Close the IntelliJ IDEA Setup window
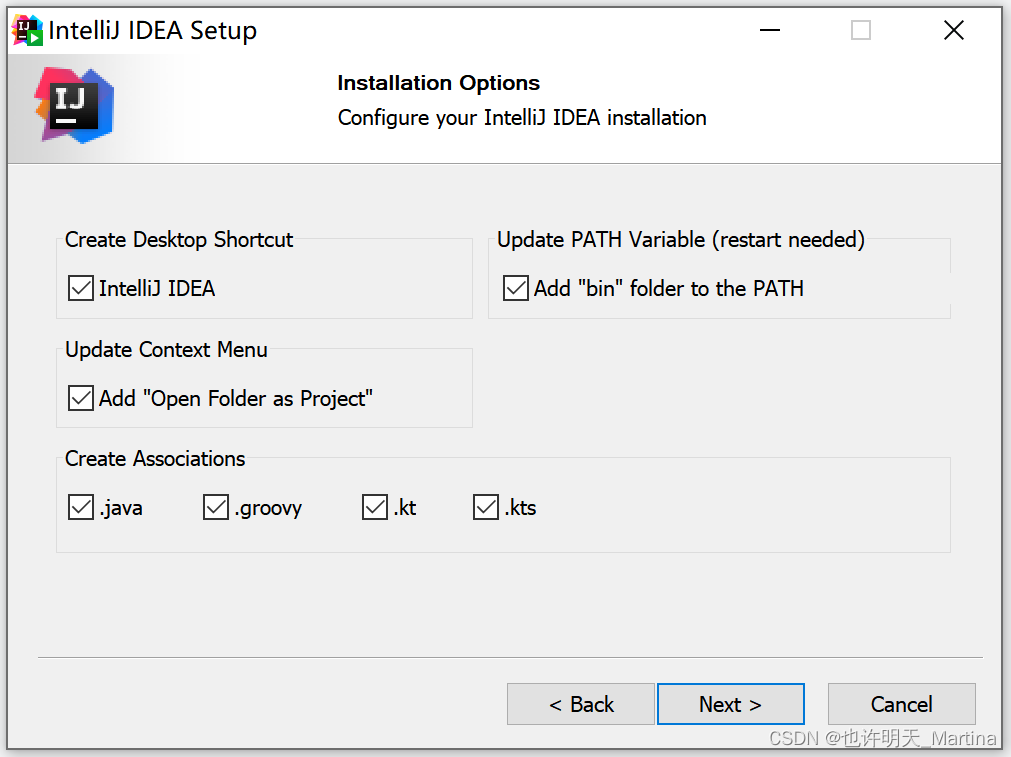This screenshot has width=1011, height=757. [x=952, y=30]
